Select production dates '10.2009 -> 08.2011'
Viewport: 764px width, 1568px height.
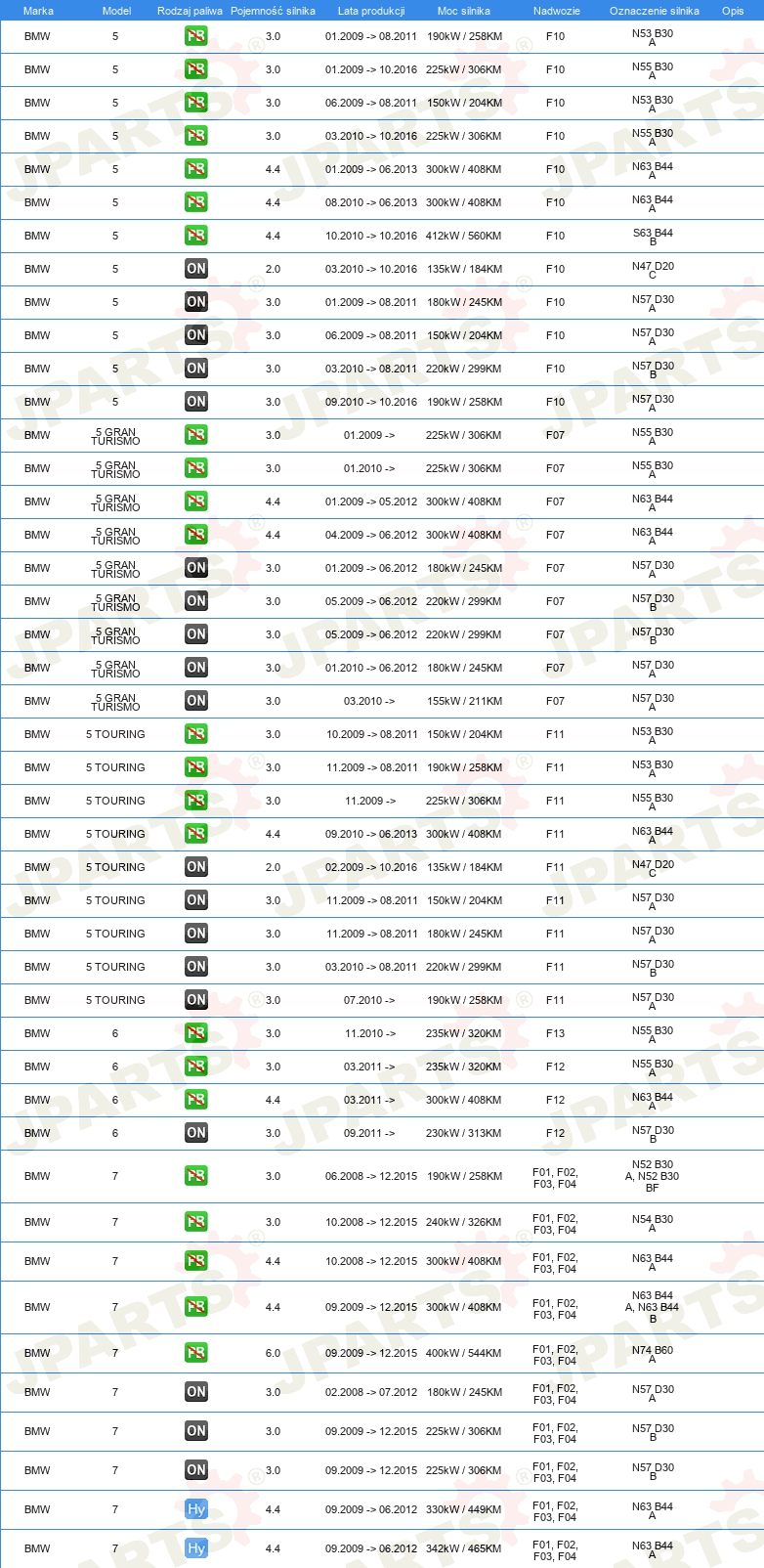(x=371, y=734)
